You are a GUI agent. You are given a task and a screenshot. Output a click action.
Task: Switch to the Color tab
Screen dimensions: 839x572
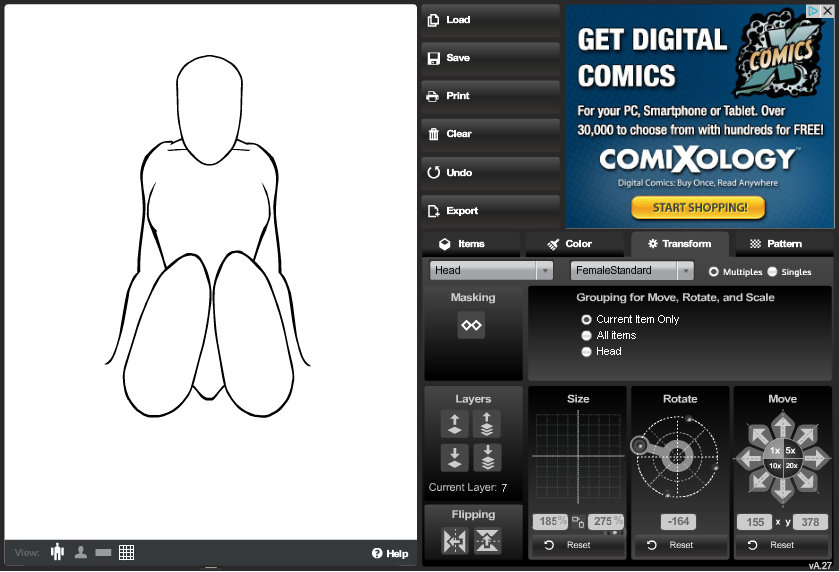[x=575, y=244]
